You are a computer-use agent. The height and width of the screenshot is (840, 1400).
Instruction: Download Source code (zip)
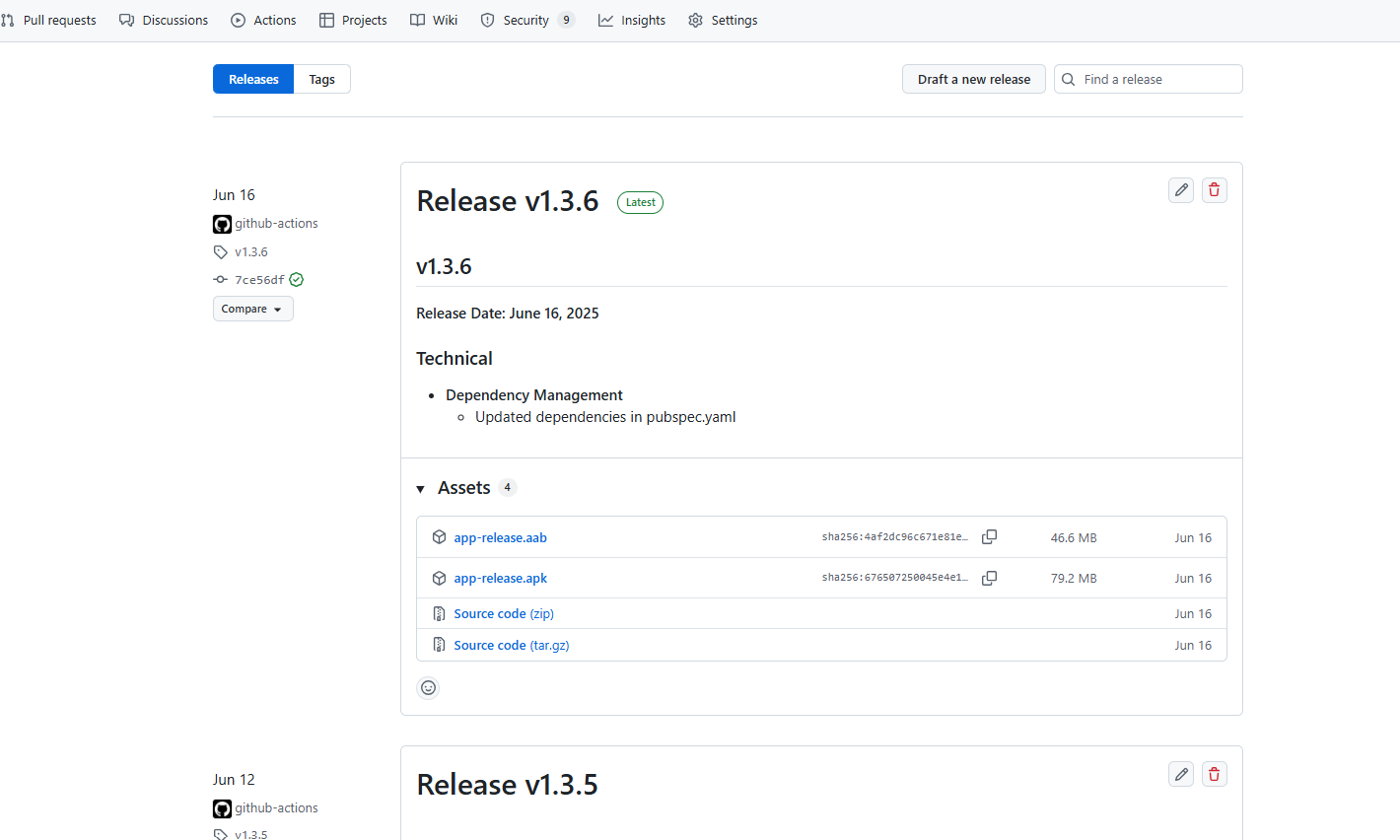(x=503, y=614)
